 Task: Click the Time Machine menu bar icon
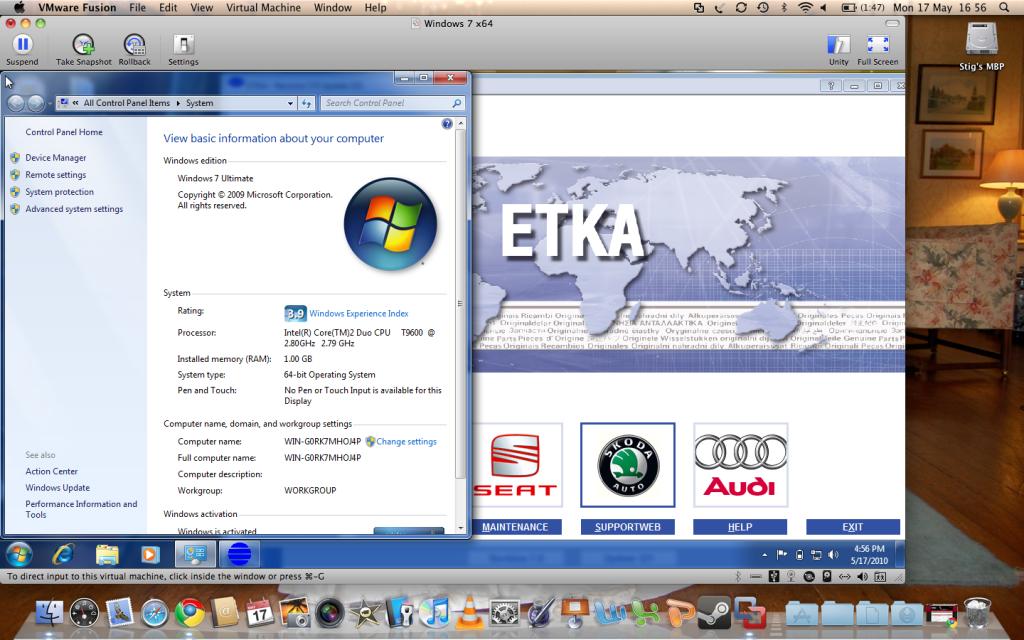click(x=762, y=8)
